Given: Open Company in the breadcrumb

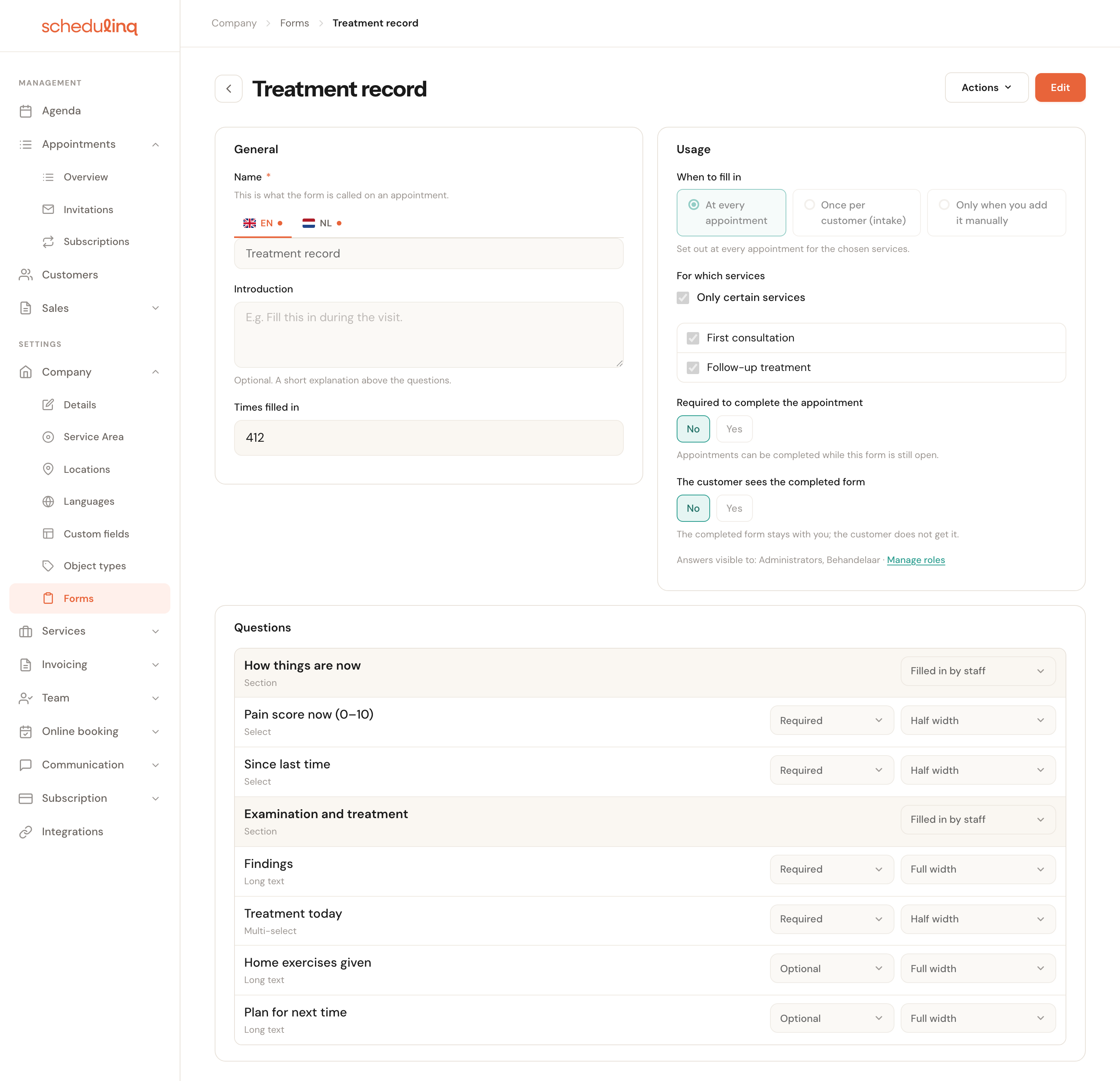Looking at the screenshot, I should pos(234,23).
